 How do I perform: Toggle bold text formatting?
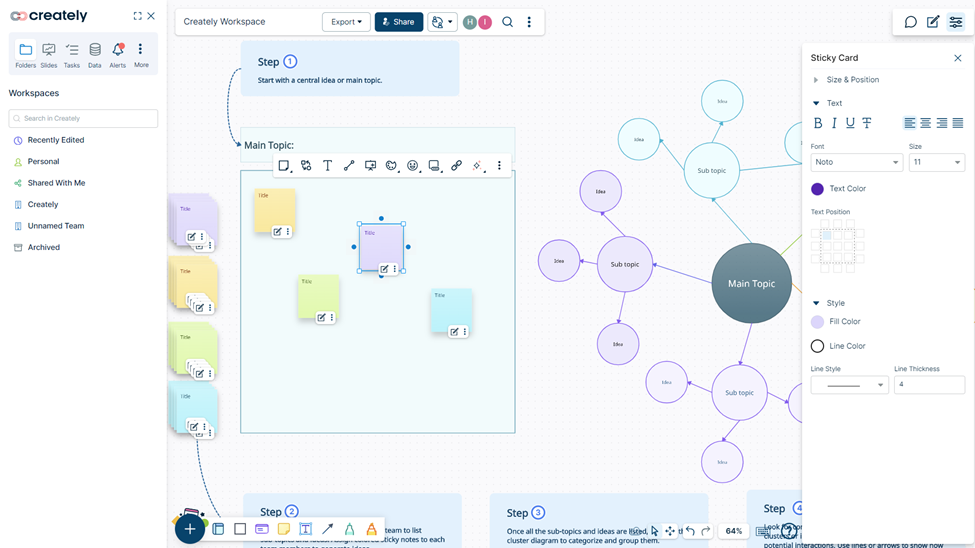coord(818,123)
